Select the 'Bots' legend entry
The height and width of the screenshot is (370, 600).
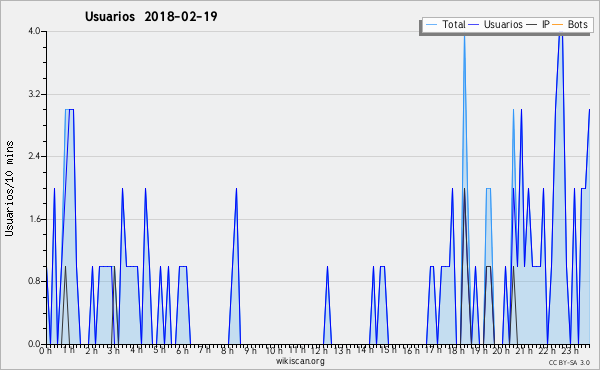pyautogui.click(x=577, y=24)
